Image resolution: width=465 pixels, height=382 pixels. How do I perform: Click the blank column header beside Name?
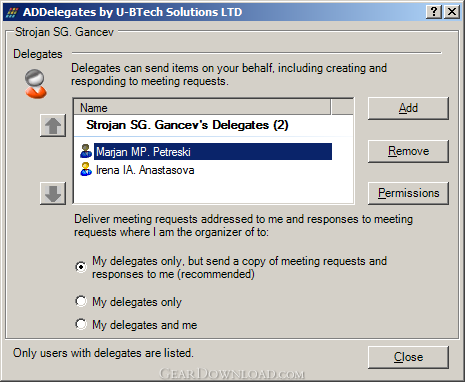[x=342, y=107]
